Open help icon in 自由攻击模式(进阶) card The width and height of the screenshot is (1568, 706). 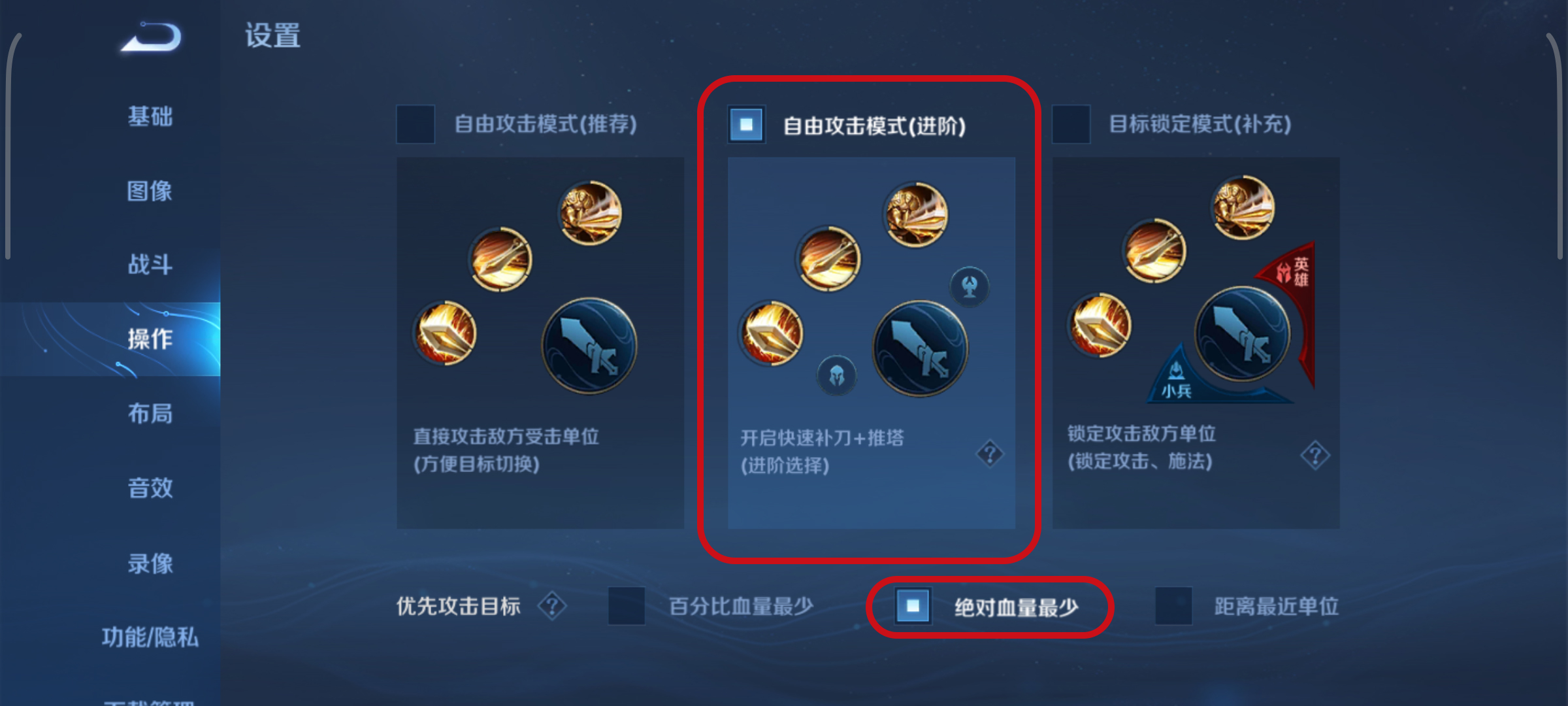pos(990,453)
